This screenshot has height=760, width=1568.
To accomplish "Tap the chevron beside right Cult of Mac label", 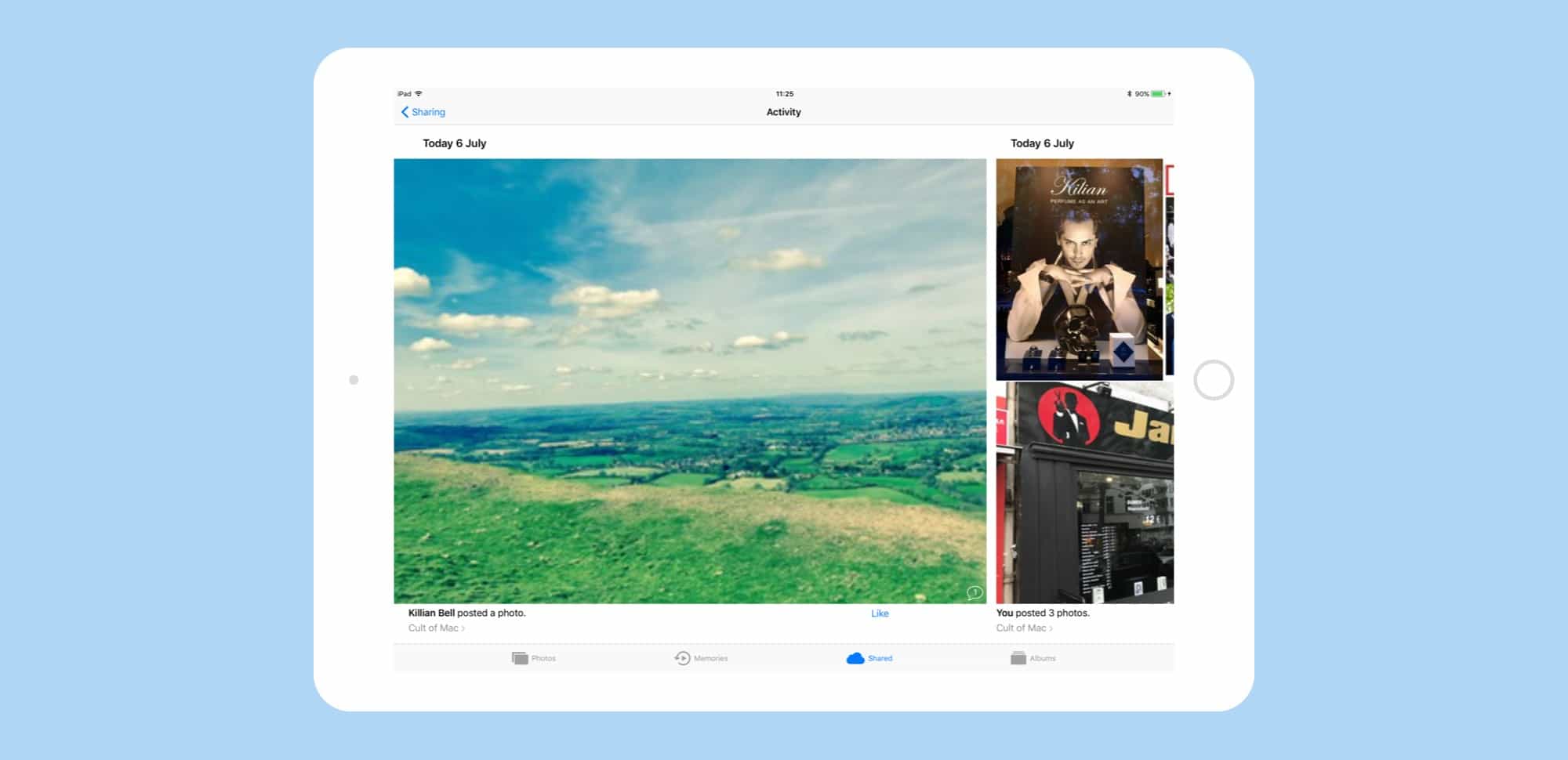I will (1051, 628).
